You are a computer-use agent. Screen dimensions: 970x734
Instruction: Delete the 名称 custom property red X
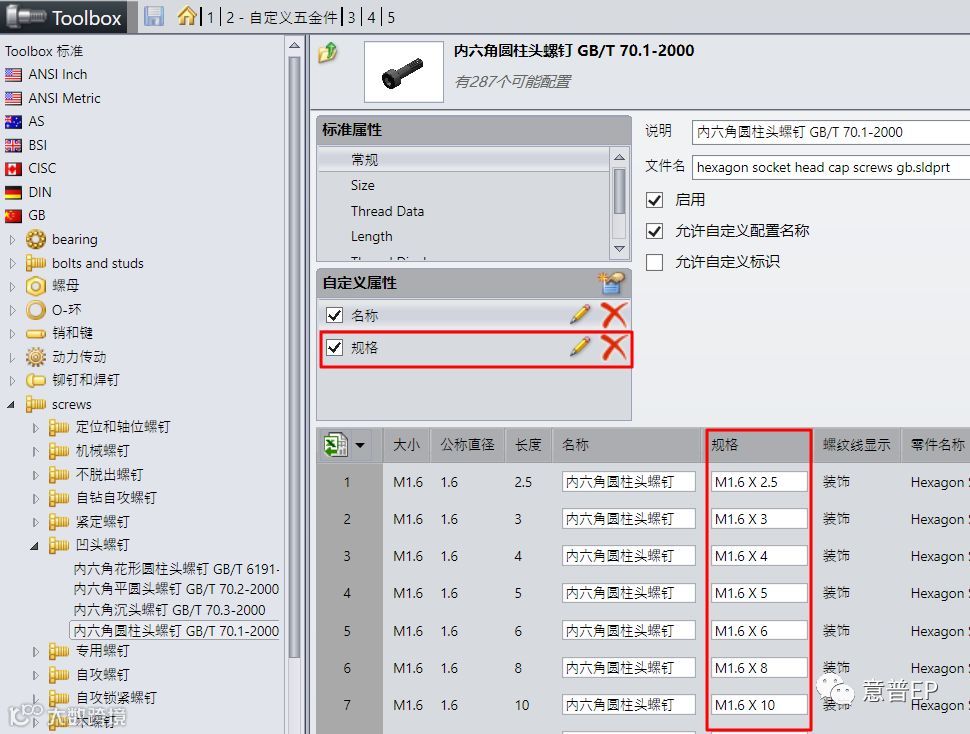pyautogui.click(x=614, y=315)
